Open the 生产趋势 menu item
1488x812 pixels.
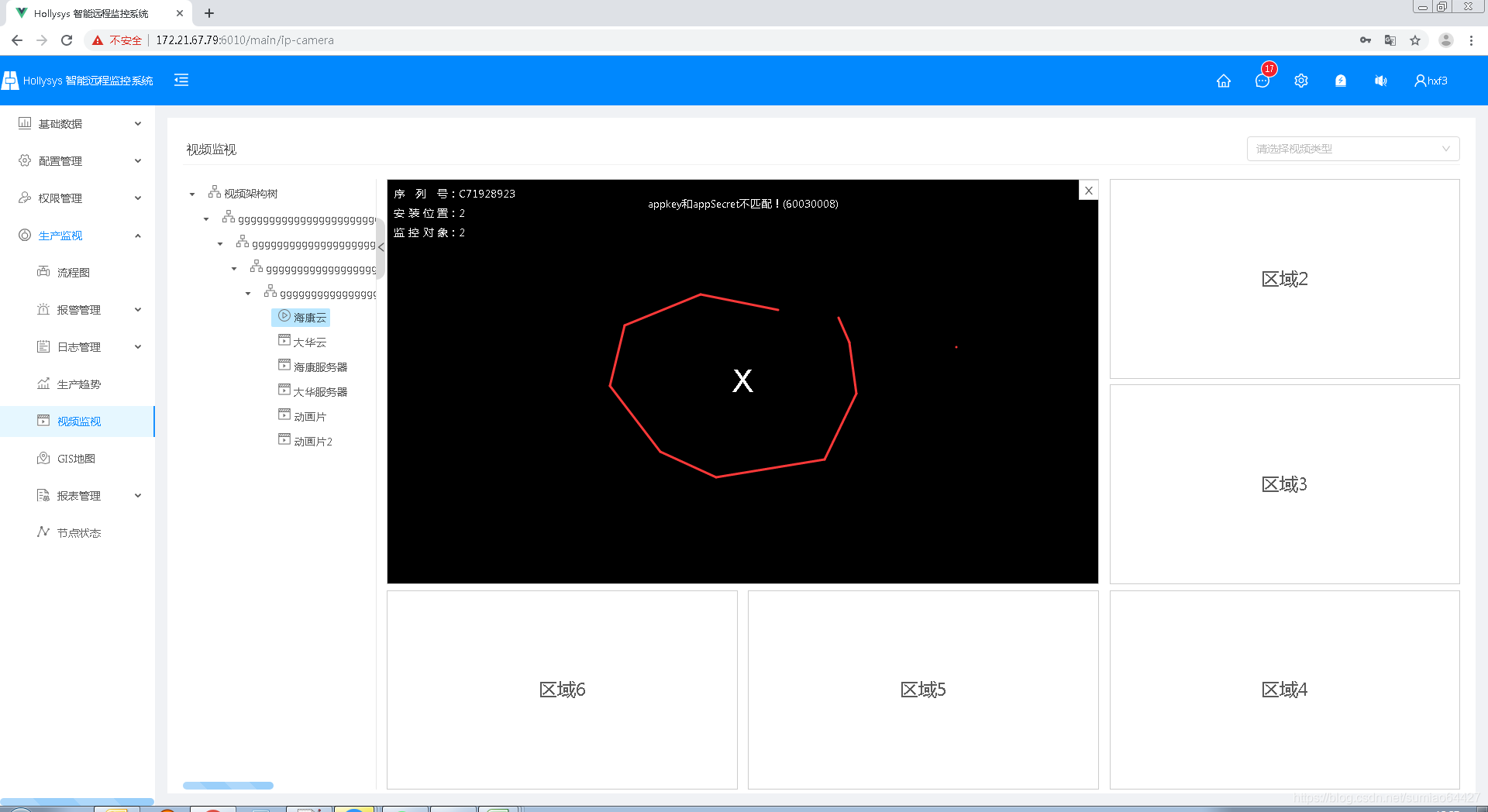click(77, 384)
